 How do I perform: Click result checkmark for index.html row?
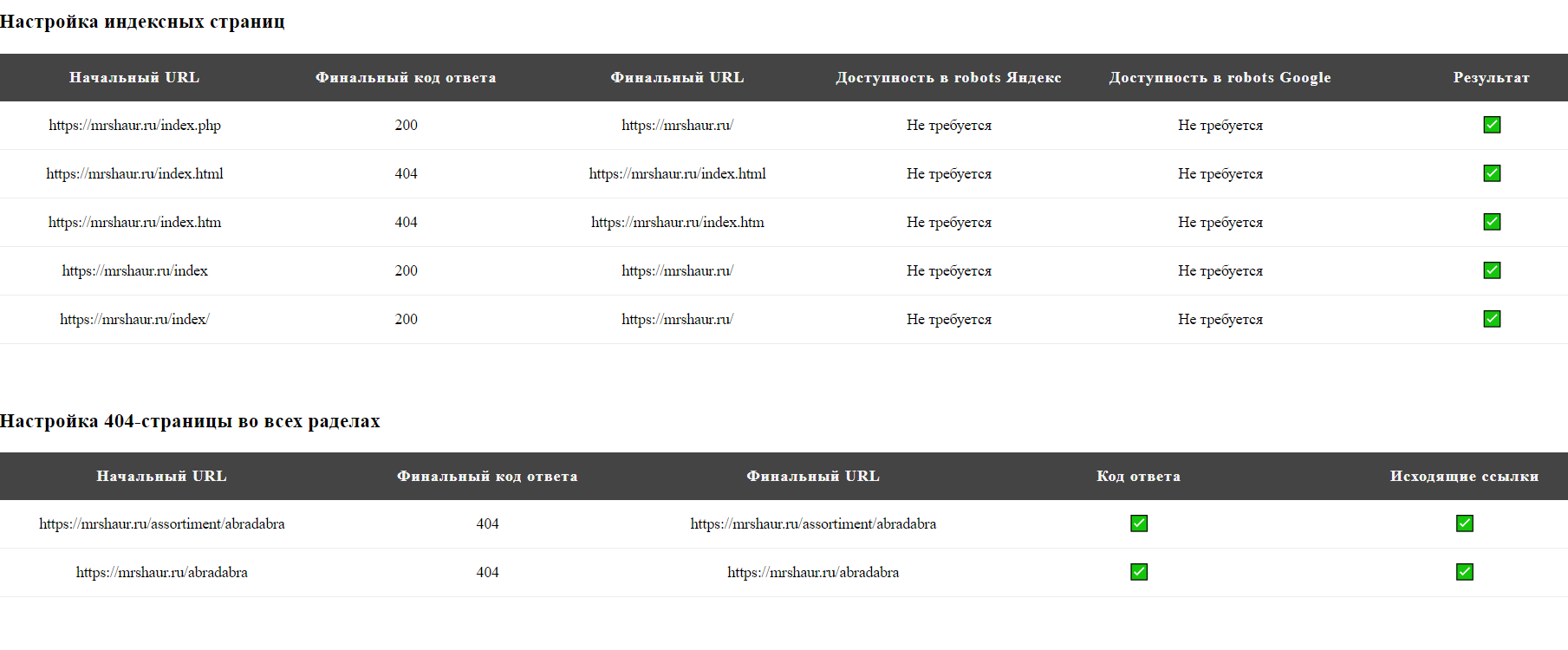[x=1491, y=173]
